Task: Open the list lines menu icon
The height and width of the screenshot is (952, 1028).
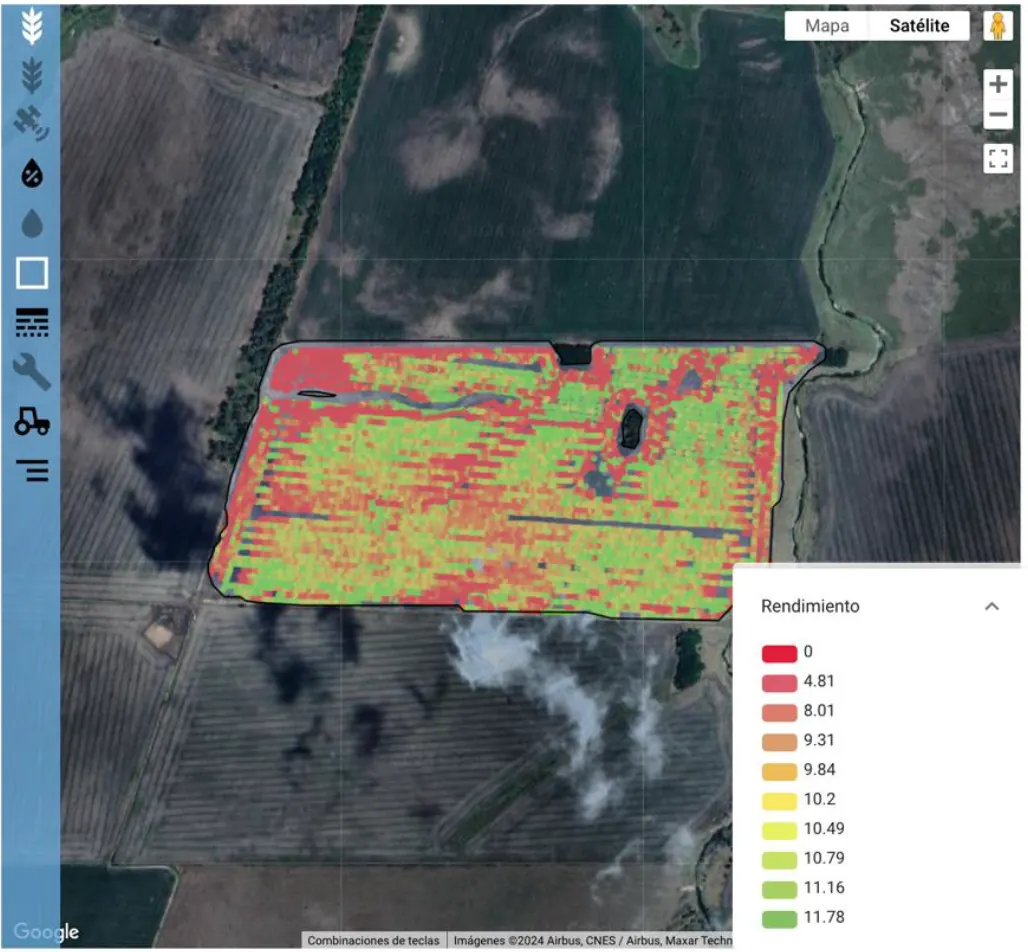Action: [x=33, y=470]
